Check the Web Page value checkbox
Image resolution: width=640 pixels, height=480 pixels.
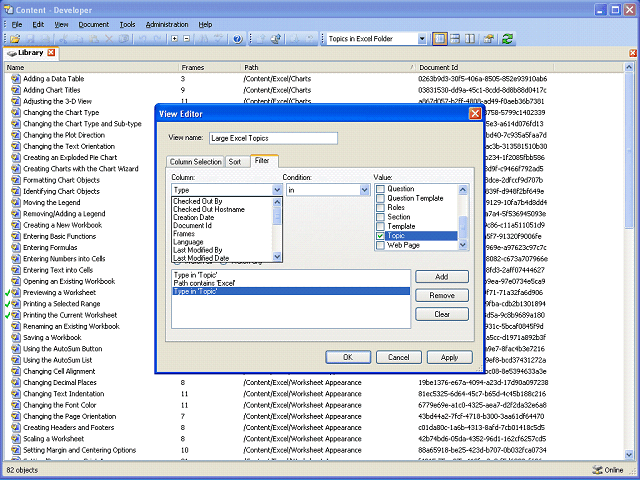pyautogui.click(x=380, y=245)
